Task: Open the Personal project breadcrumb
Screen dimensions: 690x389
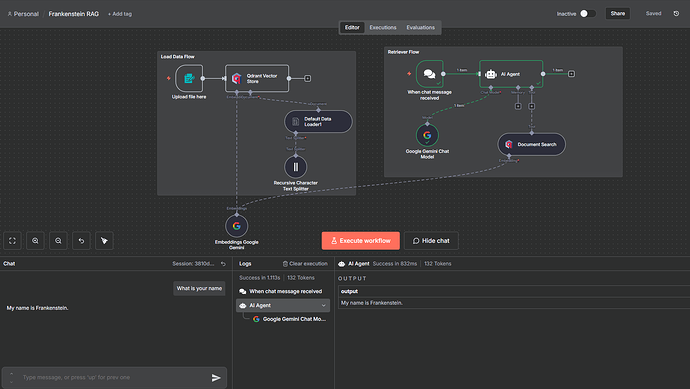Action: 23,14
